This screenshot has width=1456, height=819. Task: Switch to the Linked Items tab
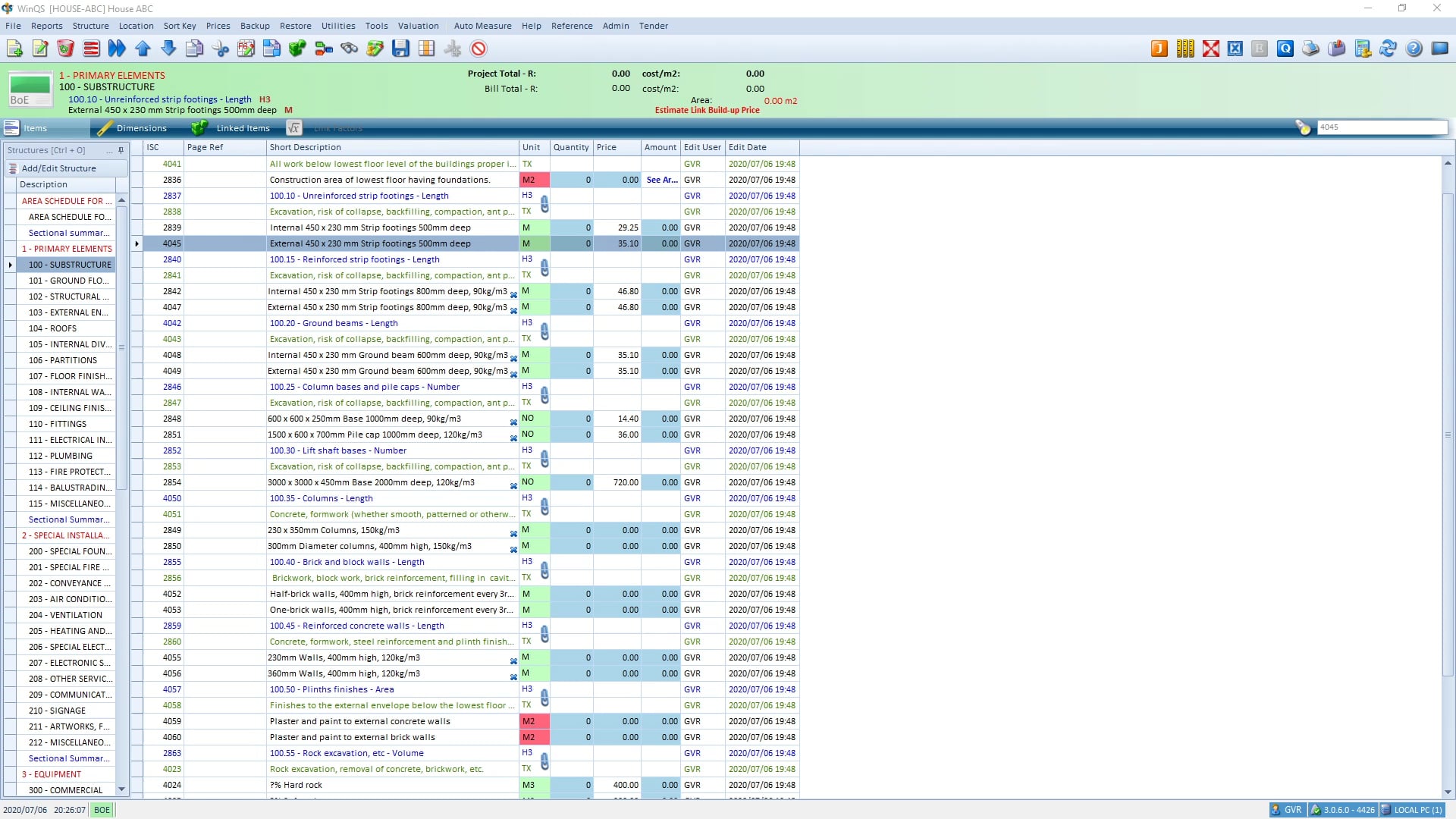(243, 127)
